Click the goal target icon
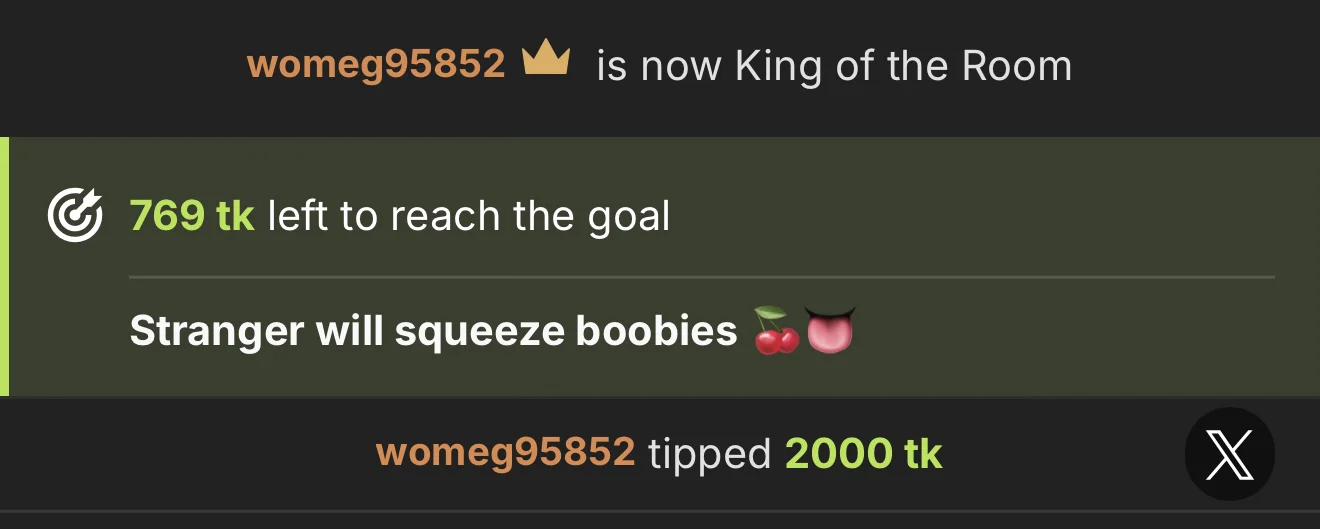 [x=75, y=216]
